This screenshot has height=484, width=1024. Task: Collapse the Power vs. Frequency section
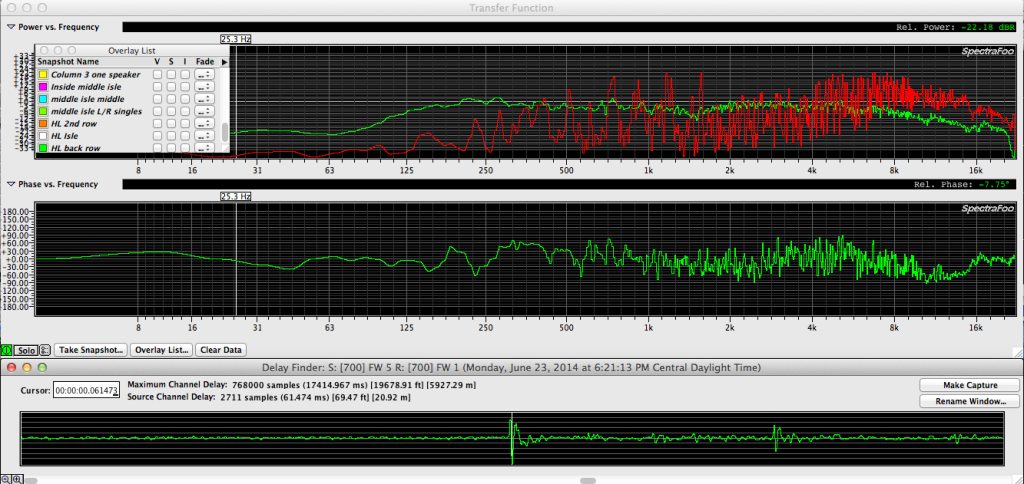point(11,25)
